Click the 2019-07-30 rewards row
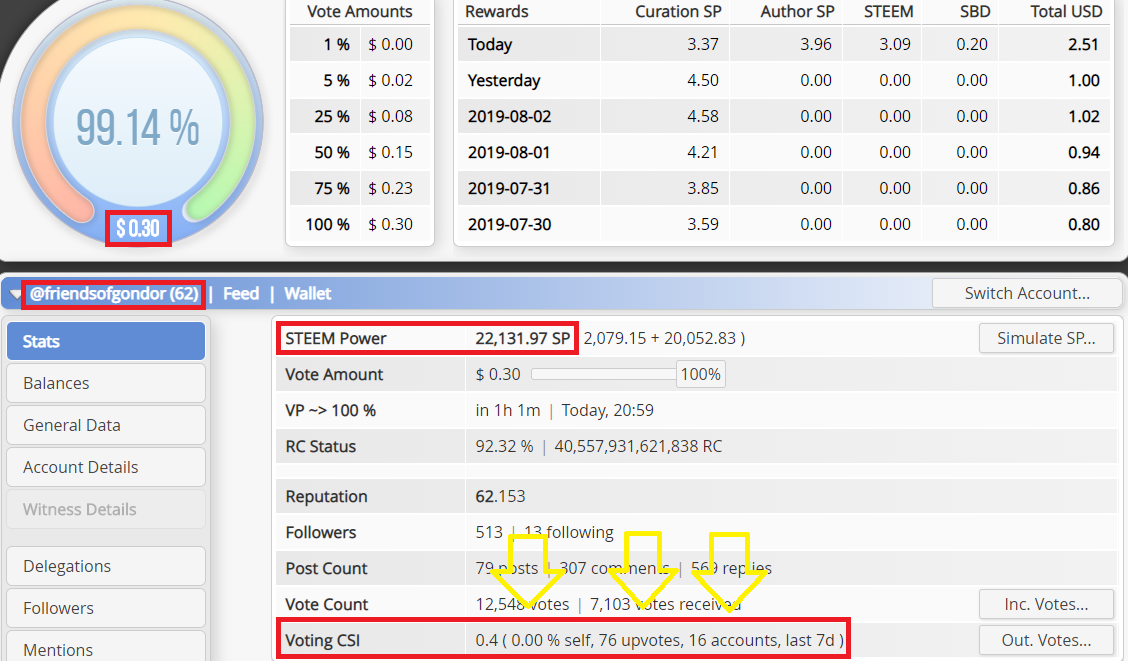The height and width of the screenshot is (661, 1128). point(783,224)
